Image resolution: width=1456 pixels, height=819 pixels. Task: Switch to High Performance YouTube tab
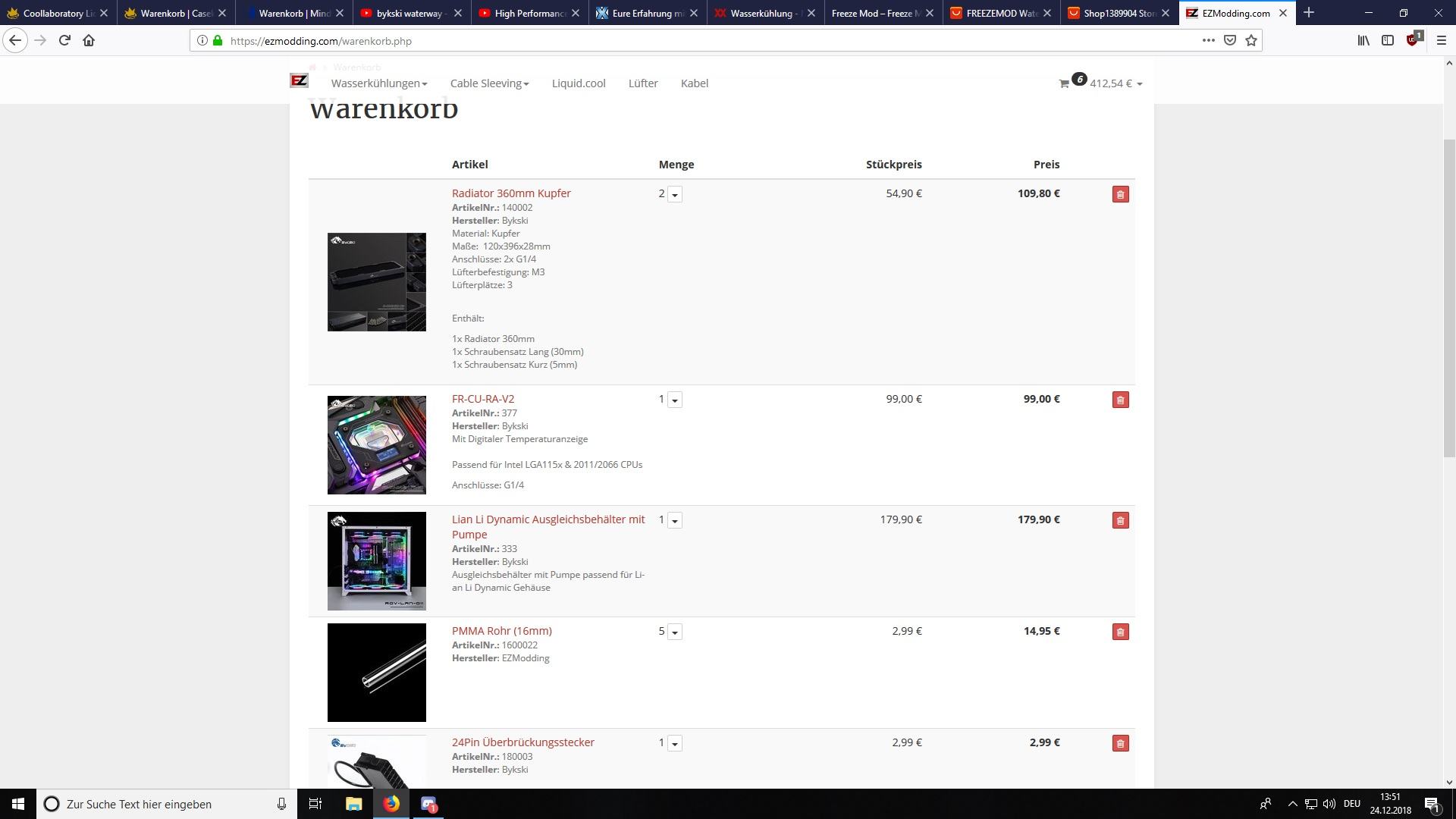[530, 13]
